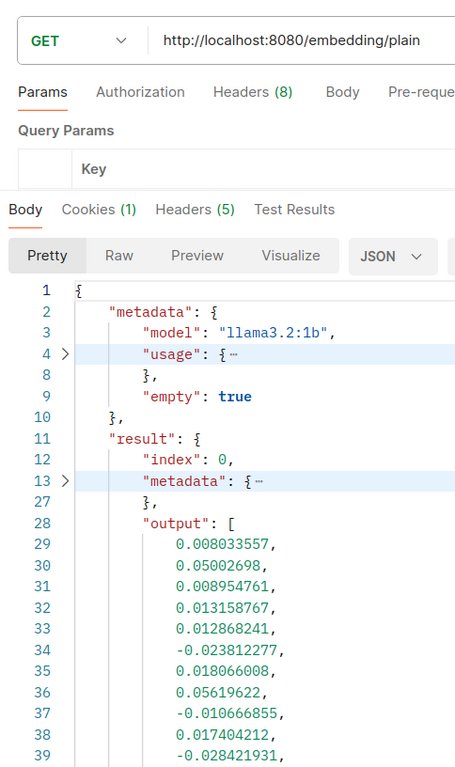
Task: Click the "llama3.2:1b" model value
Action: click(x=273, y=333)
